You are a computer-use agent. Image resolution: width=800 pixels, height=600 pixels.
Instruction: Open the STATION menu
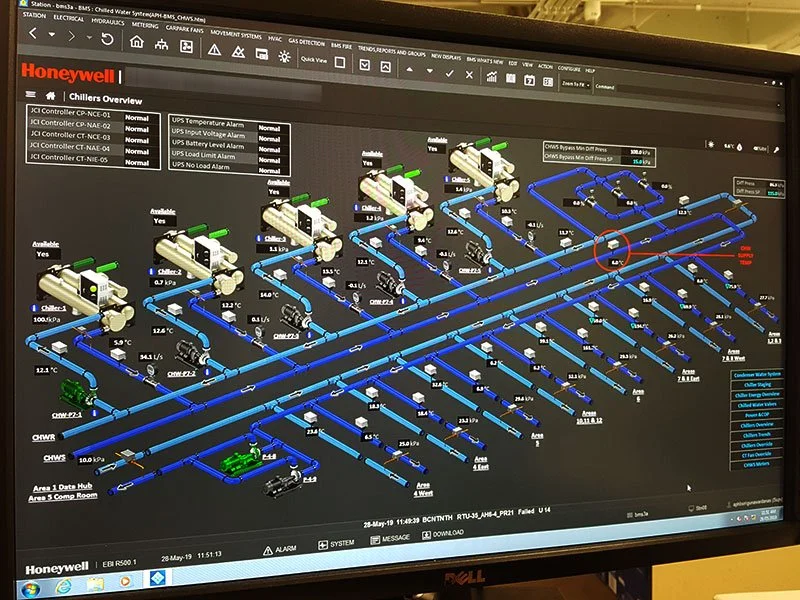[x=34, y=15]
